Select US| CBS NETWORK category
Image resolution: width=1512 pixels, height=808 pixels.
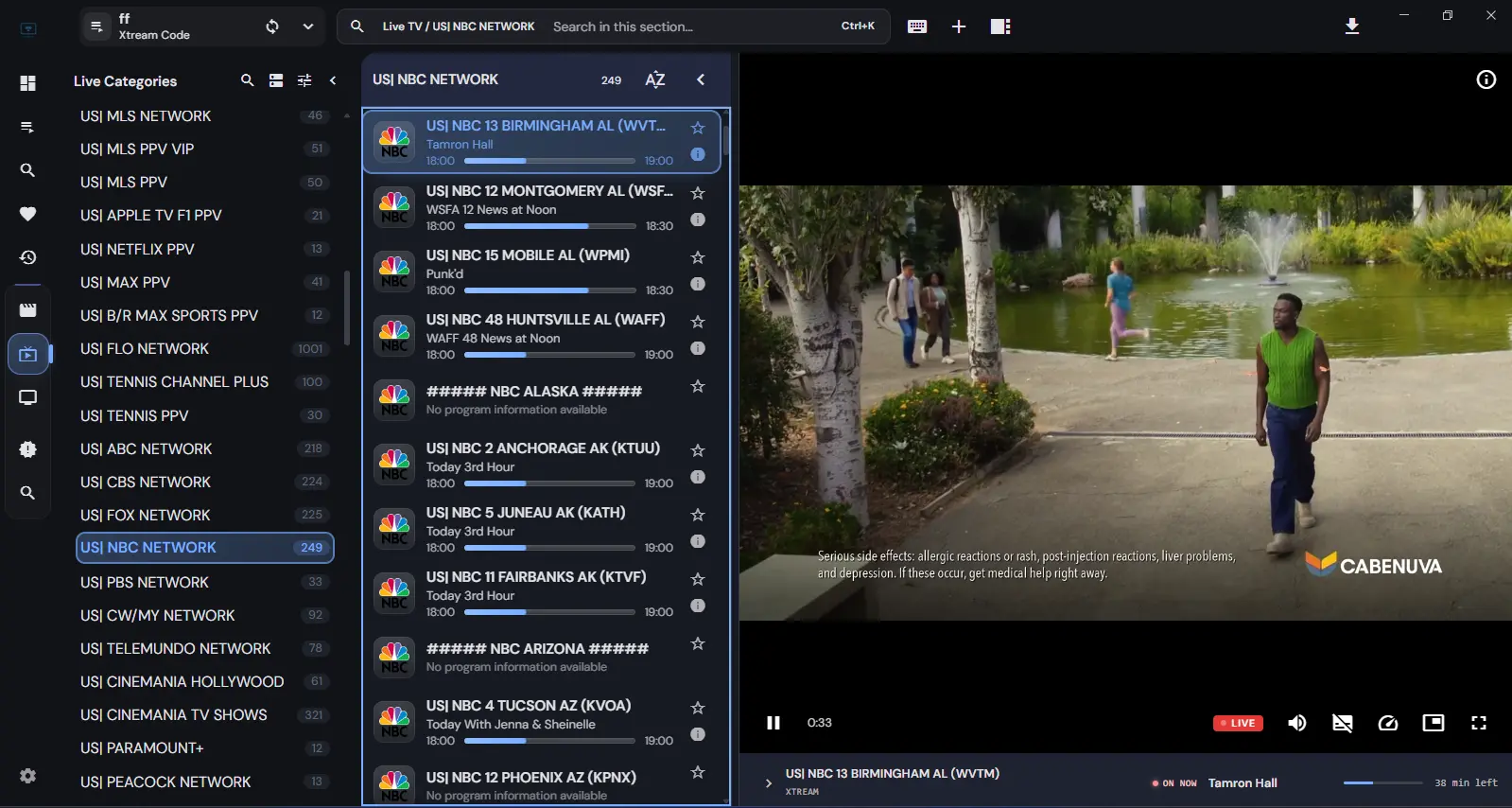click(x=204, y=482)
